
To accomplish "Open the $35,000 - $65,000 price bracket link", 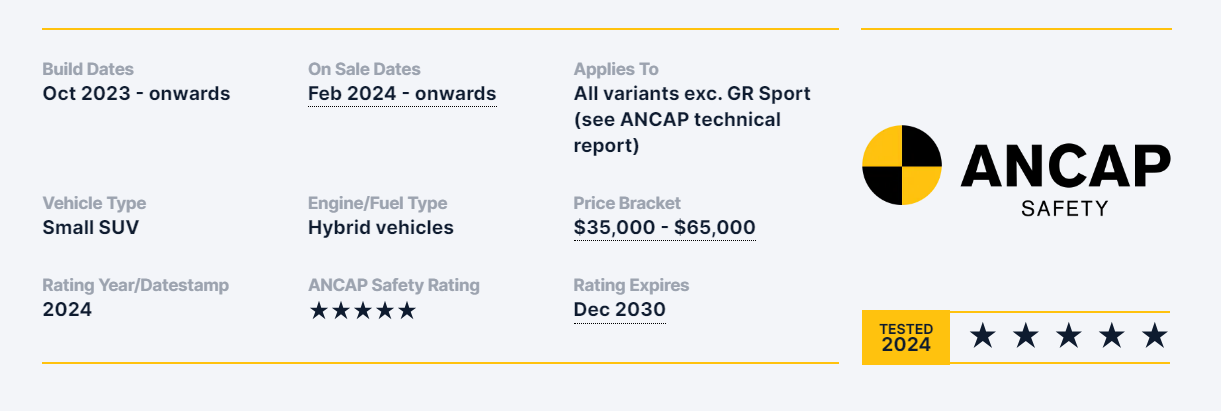I will 664,228.
